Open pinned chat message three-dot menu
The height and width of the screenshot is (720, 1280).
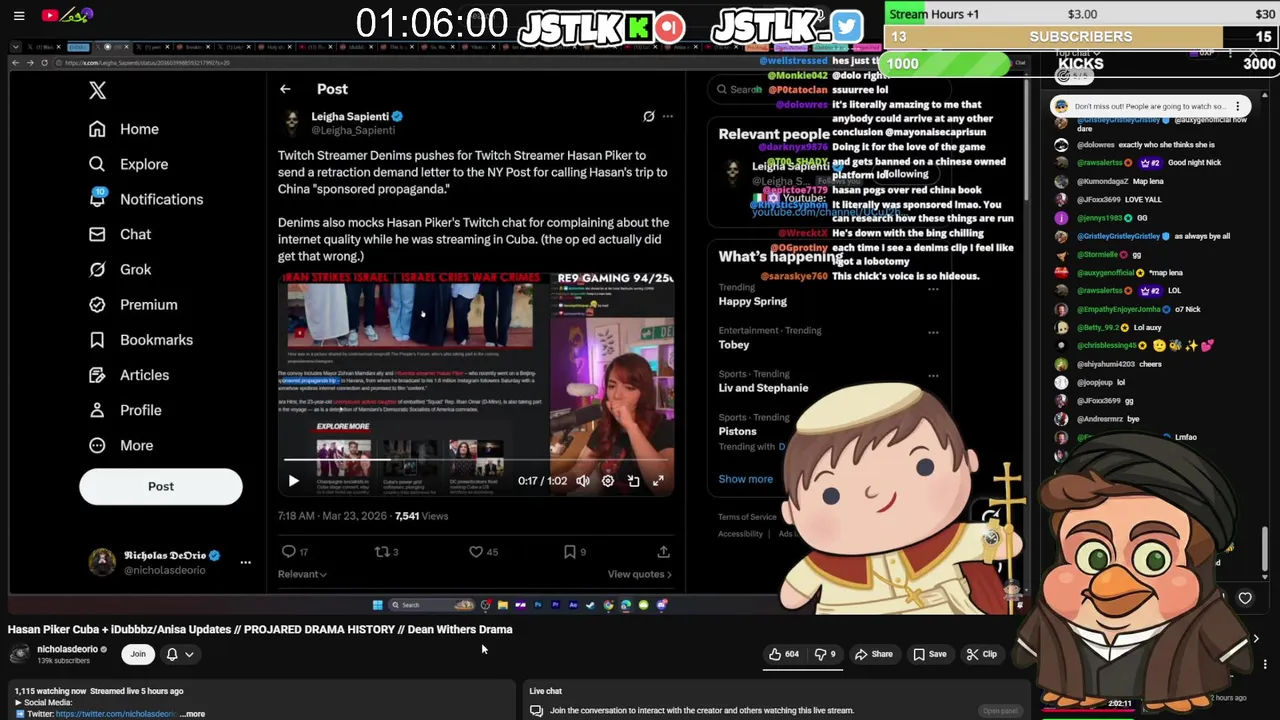[x=1238, y=106]
